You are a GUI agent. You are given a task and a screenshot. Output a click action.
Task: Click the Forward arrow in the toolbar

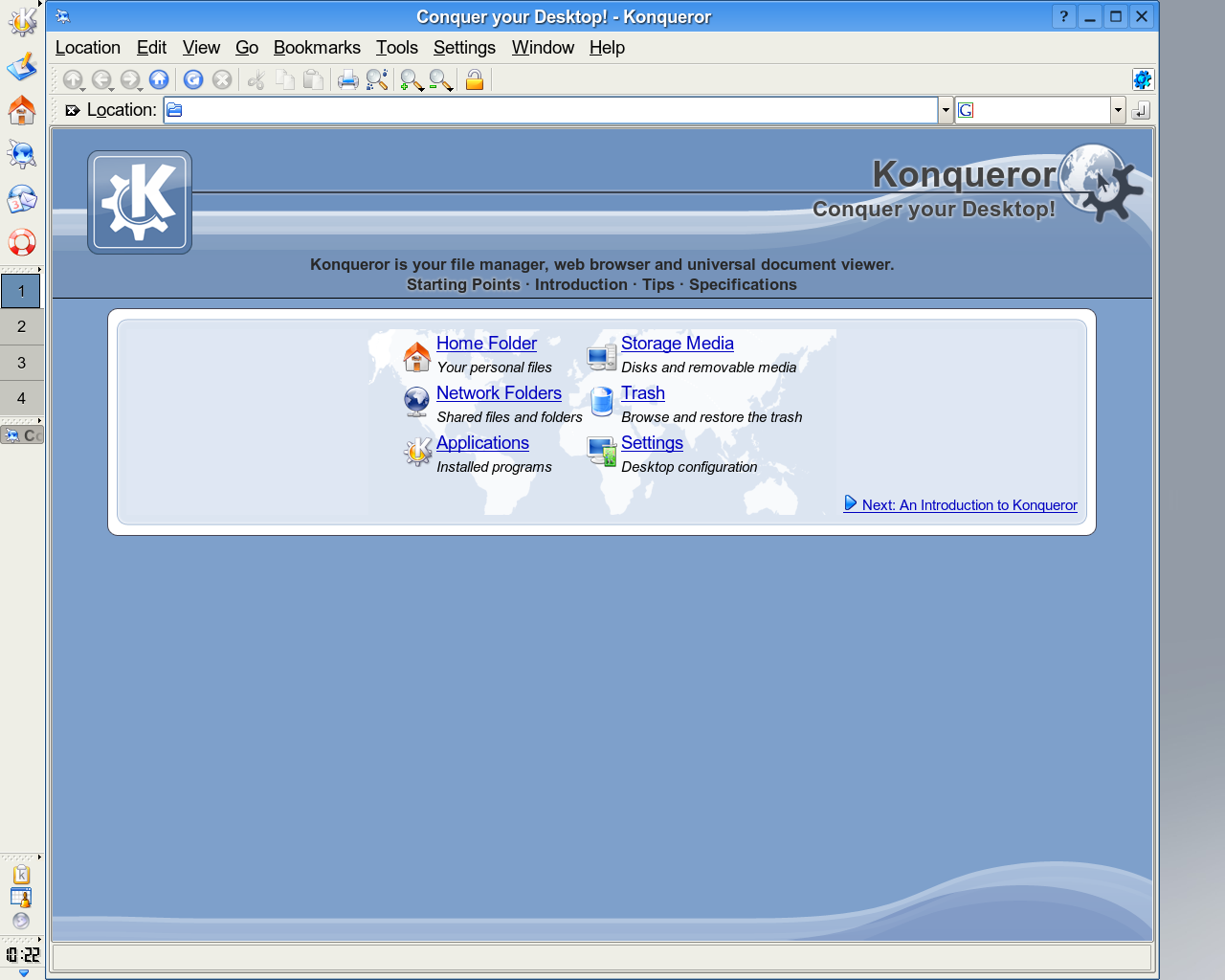coord(130,80)
